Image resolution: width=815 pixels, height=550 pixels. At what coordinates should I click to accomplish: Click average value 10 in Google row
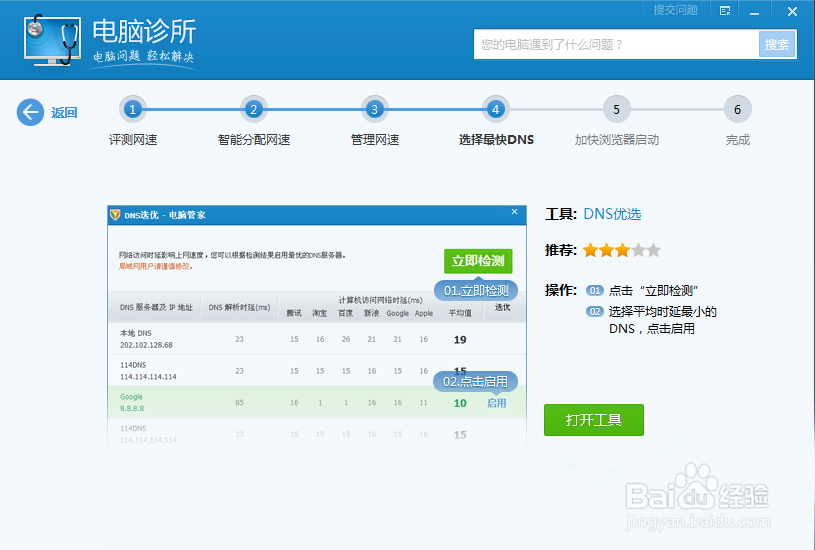point(460,403)
